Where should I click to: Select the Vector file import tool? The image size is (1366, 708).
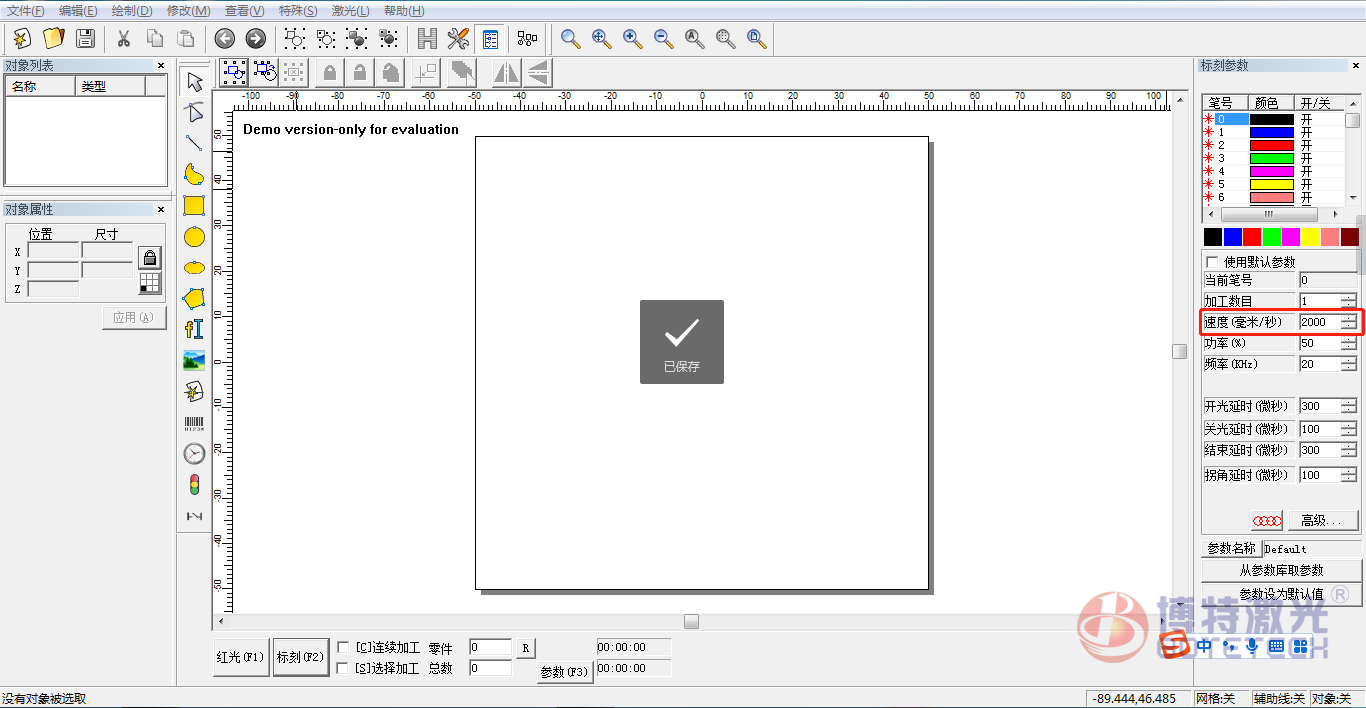point(194,391)
